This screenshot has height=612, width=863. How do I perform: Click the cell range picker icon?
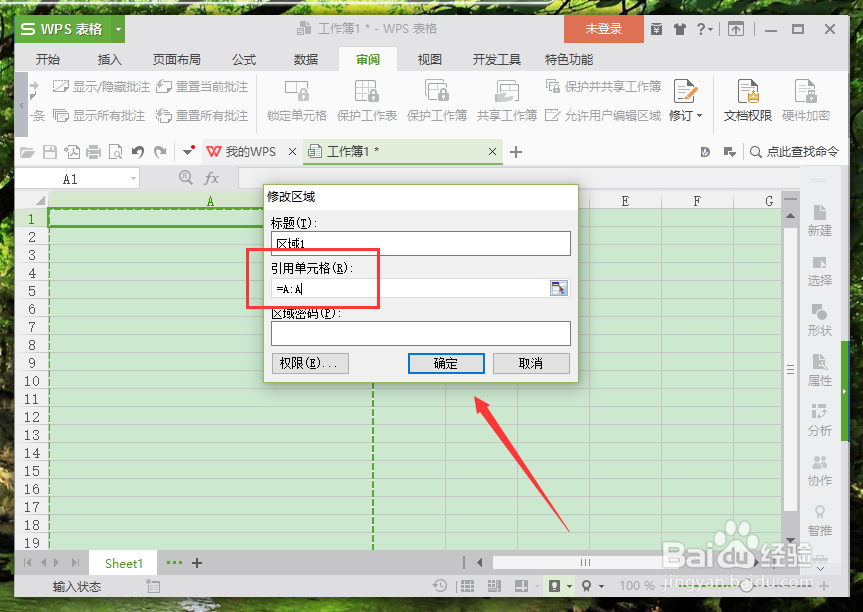point(558,288)
